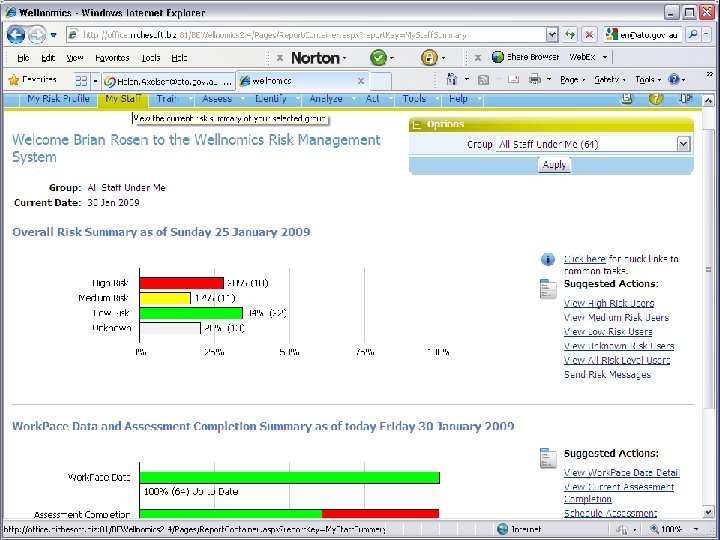The width and height of the screenshot is (720, 540).
Task: Open View WorkPace Data Detail link
Action: click(x=622, y=472)
